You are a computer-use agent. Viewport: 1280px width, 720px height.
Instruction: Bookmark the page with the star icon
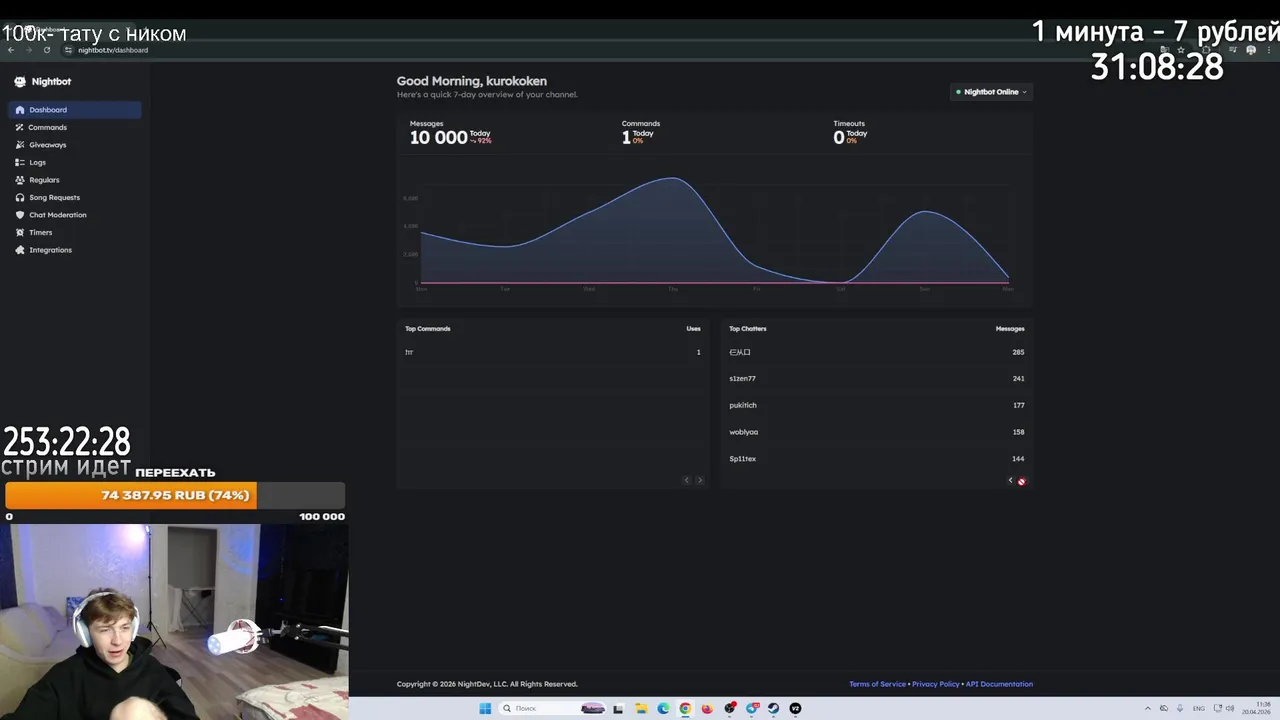1181,50
